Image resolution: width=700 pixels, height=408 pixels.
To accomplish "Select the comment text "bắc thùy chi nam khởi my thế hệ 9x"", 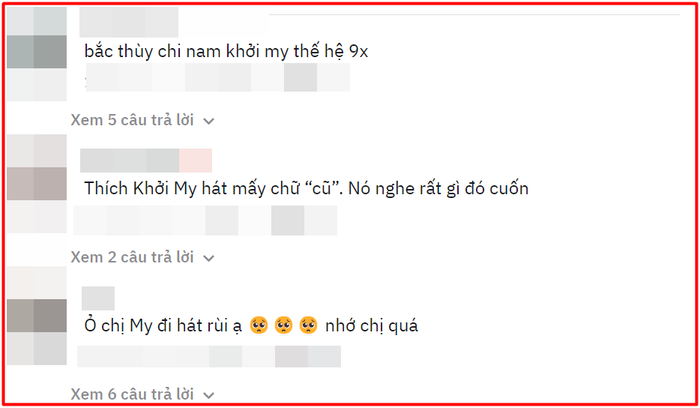I will point(226,51).
